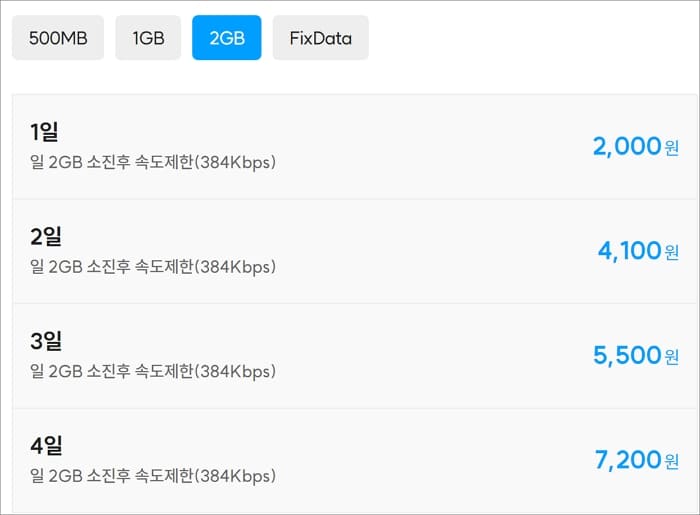Select the four-day 2GB plan row

[x=354, y=461]
